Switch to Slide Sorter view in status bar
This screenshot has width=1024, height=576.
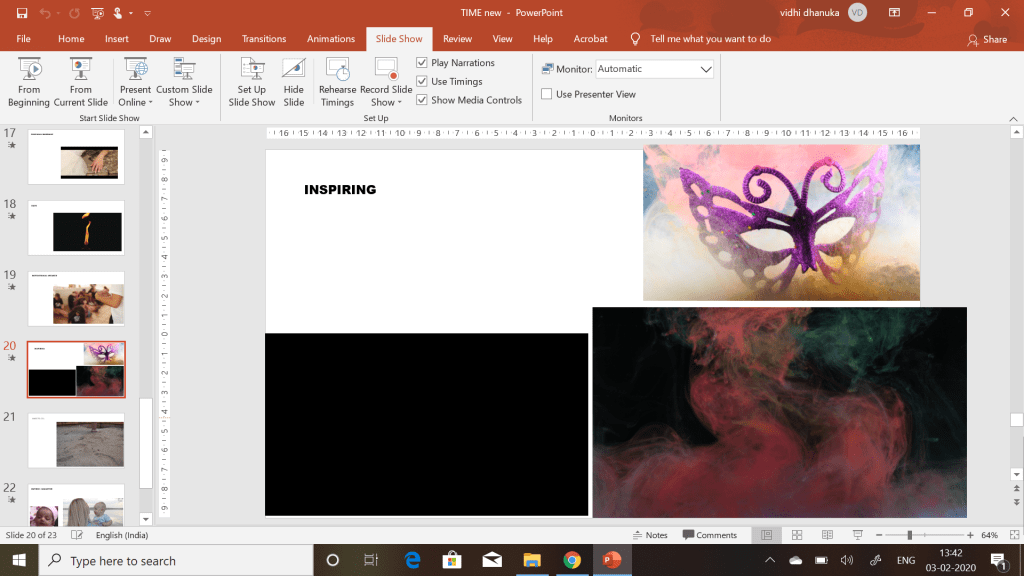click(797, 535)
